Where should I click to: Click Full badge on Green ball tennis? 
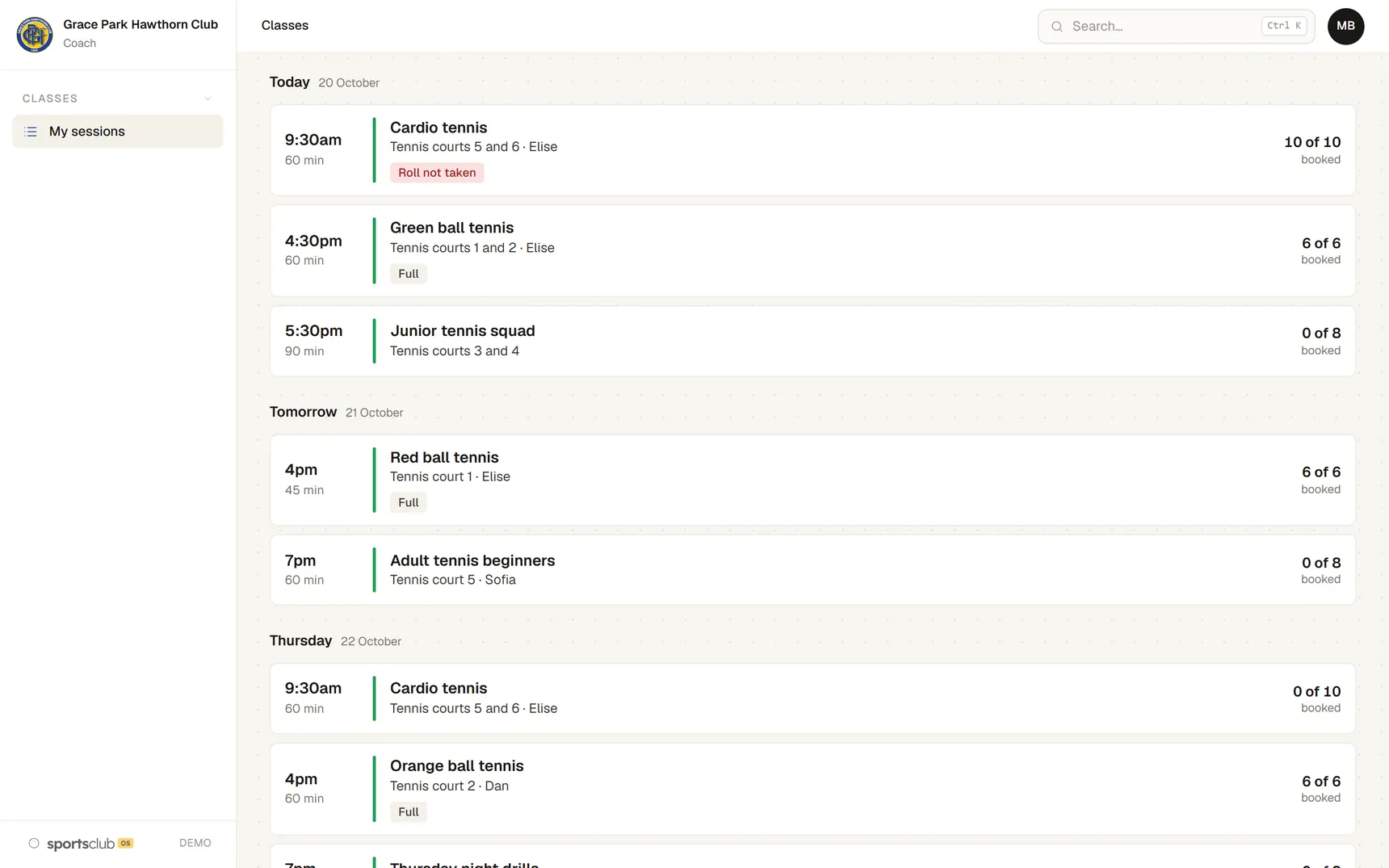click(x=409, y=274)
